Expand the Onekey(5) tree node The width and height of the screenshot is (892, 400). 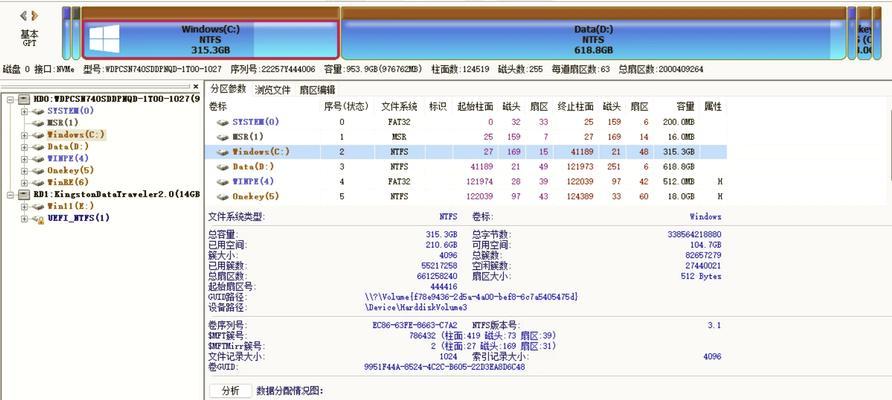coord(24,171)
